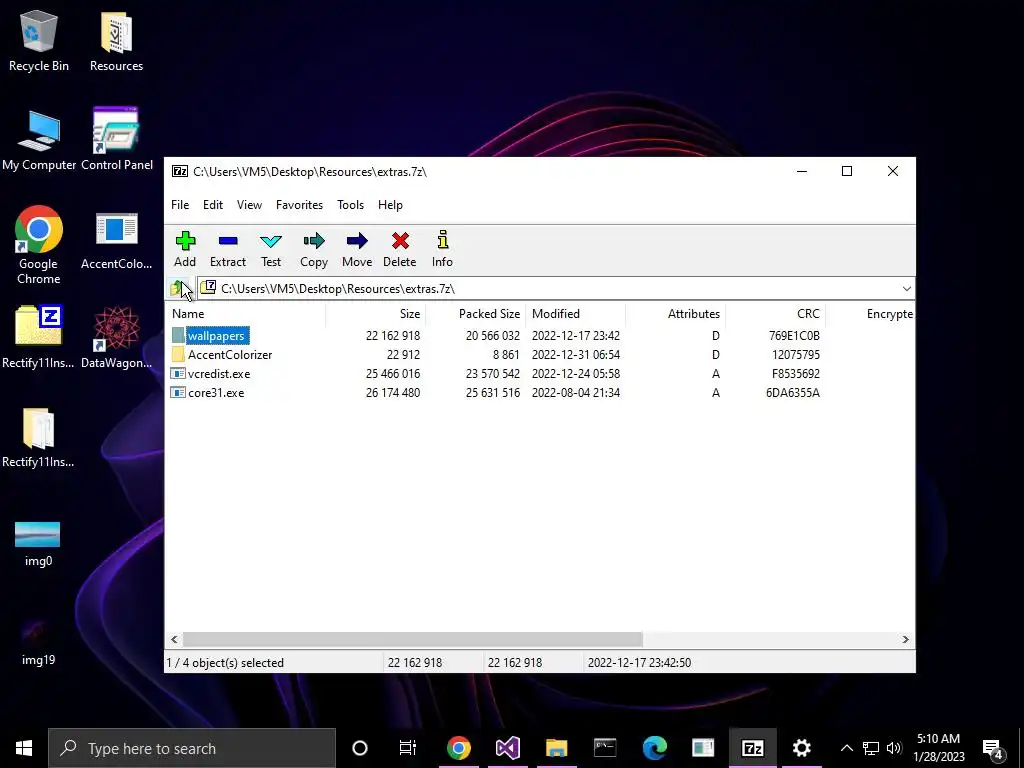Expand the address bar path dropdown

click(906, 289)
